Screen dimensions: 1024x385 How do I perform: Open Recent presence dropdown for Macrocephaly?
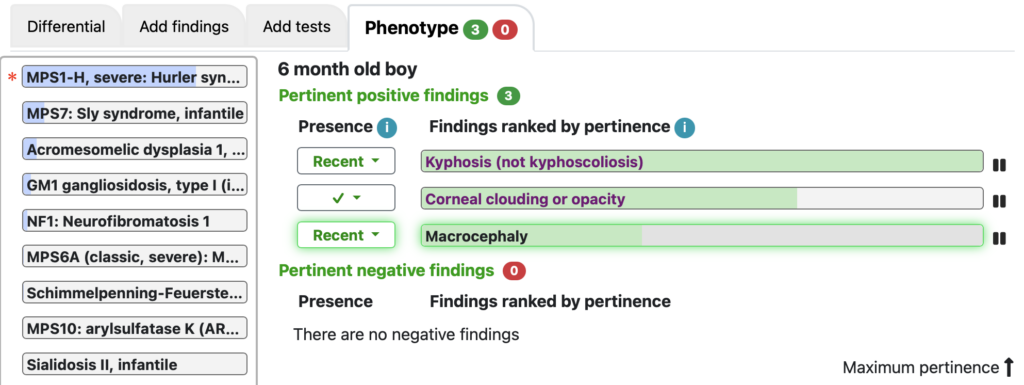(x=346, y=235)
